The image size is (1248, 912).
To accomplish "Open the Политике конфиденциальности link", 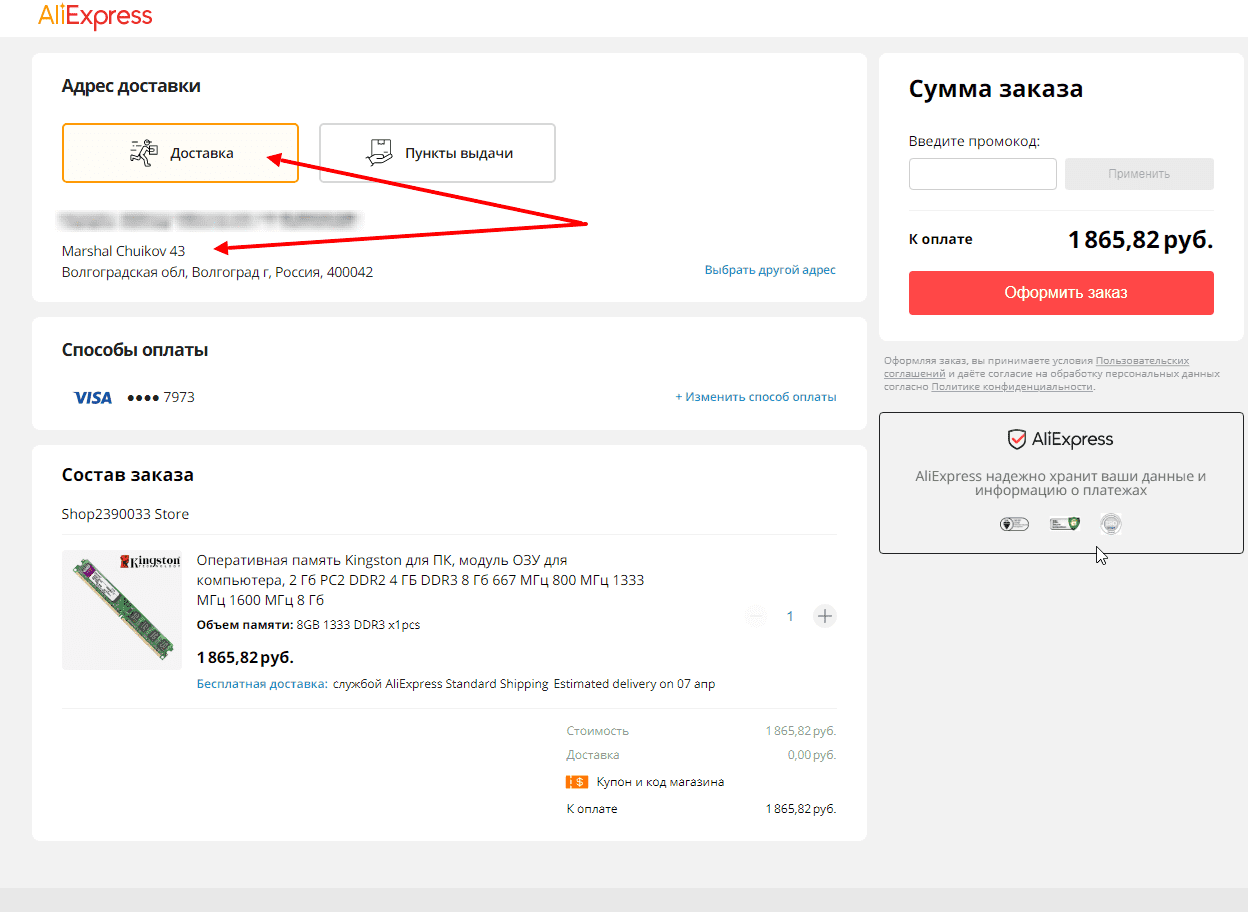I will pyautogui.click(x=1011, y=387).
